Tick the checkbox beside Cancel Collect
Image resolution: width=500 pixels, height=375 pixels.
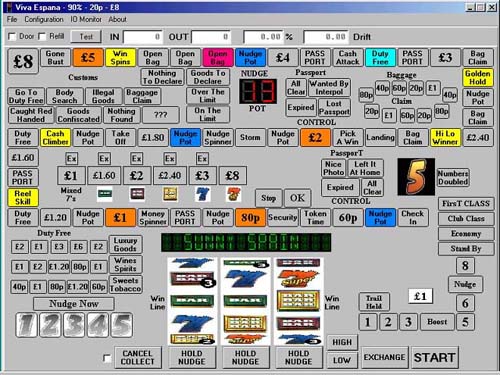tap(107, 358)
